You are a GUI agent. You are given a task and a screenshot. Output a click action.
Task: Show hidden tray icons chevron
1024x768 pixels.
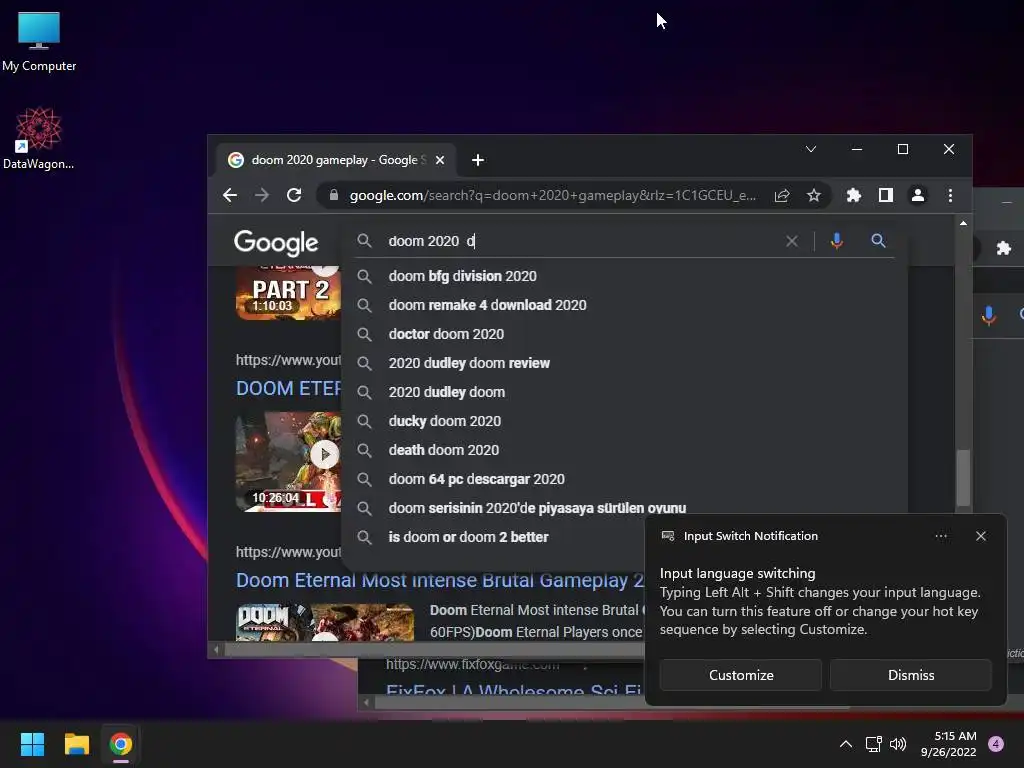(x=846, y=744)
